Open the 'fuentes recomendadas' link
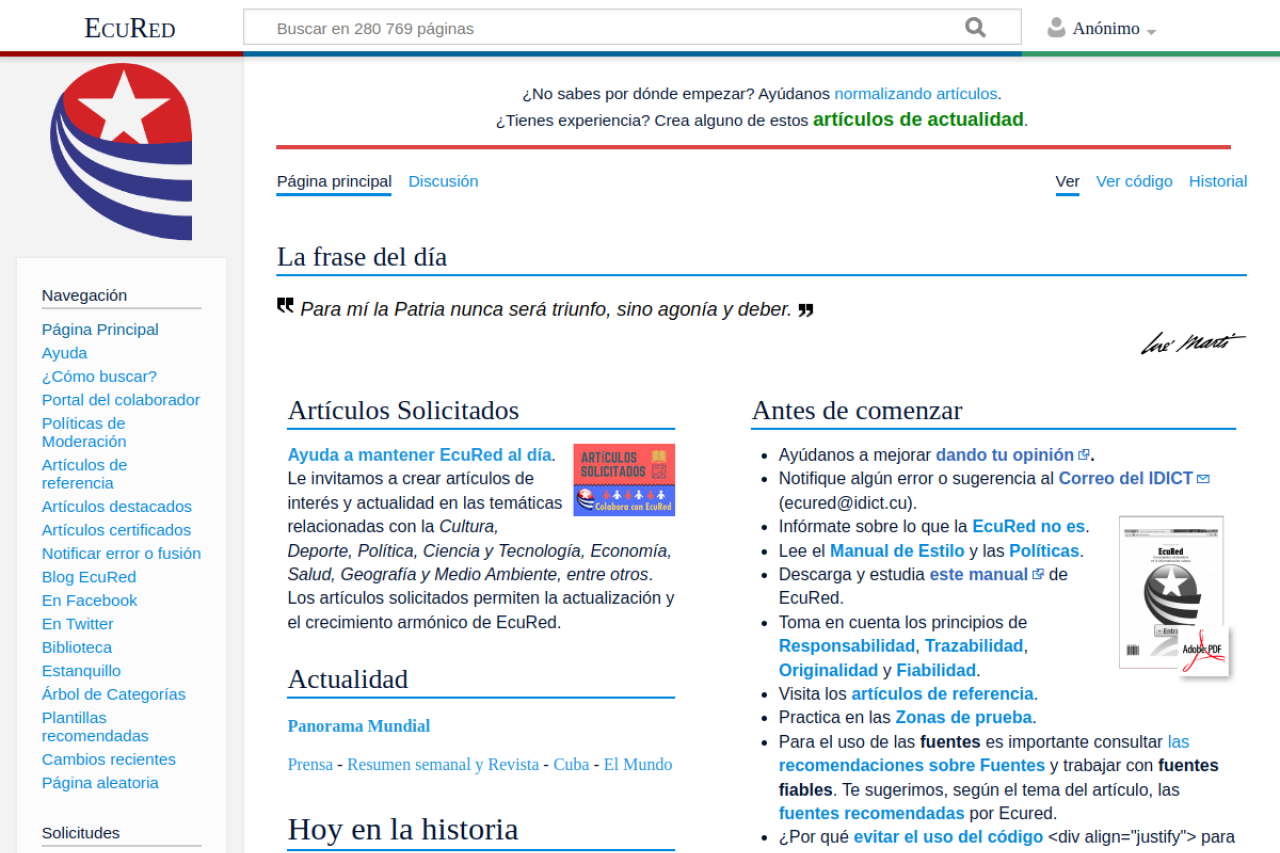This screenshot has width=1280, height=853. coord(872,814)
